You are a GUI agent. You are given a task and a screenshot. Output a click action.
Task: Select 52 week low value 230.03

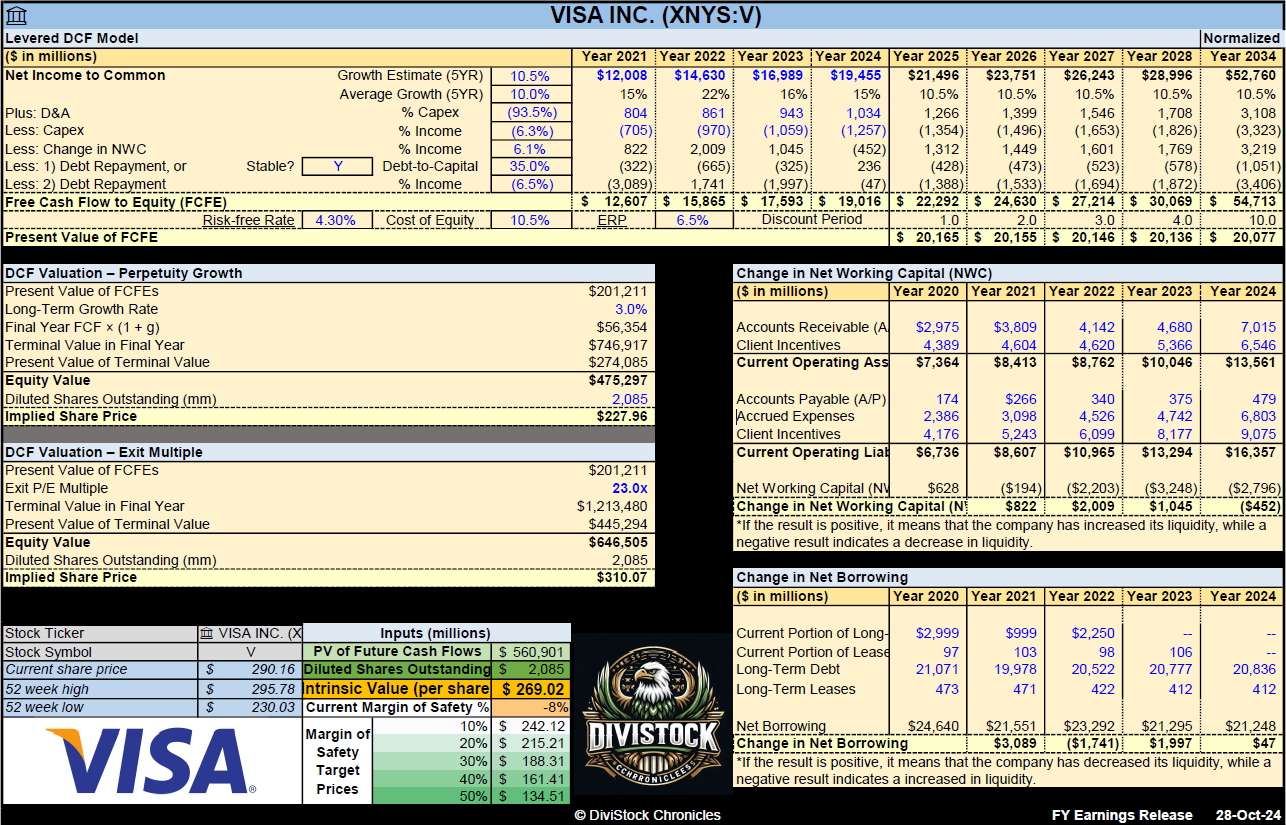pyautogui.click(x=249, y=707)
